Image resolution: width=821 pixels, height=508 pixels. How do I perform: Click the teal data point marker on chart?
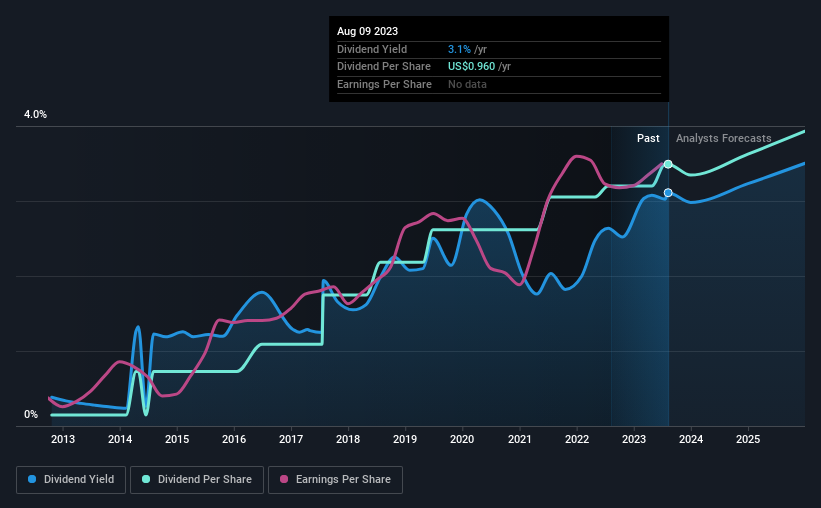point(668,164)
